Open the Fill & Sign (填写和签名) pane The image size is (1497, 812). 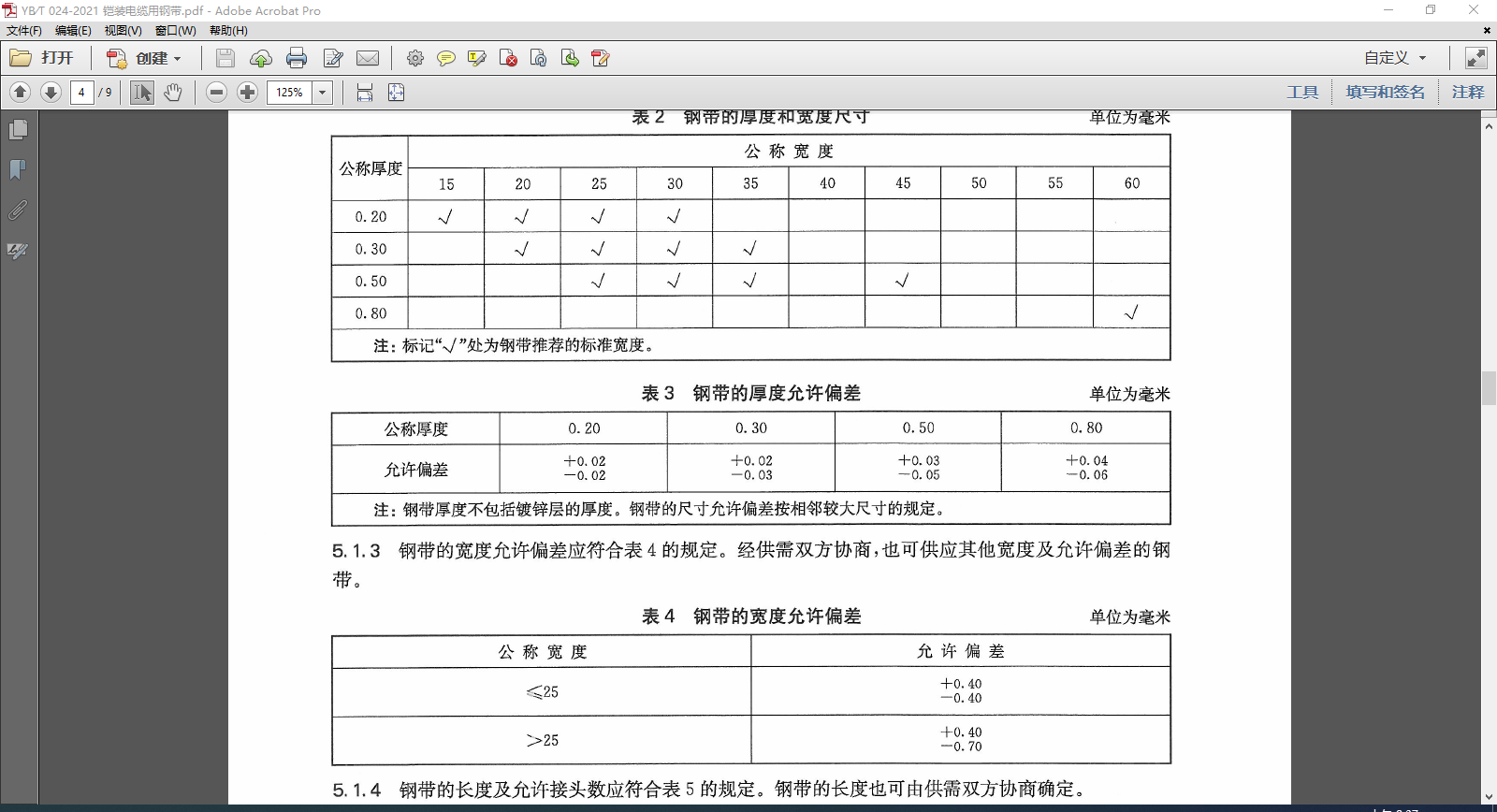pyautogui.click(x=1385, y=92)
